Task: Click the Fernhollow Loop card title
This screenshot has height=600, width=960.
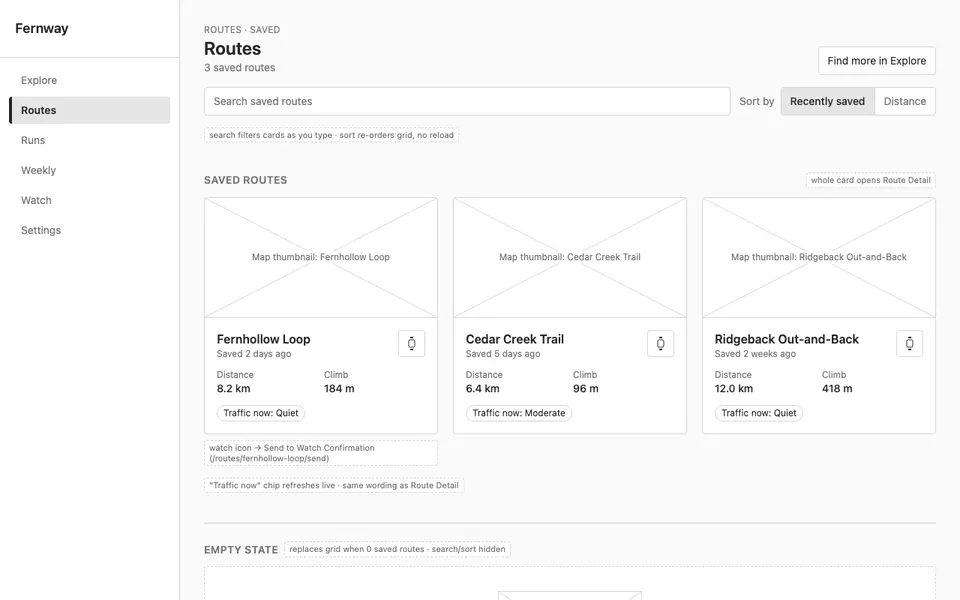Action: coord(263,339)
